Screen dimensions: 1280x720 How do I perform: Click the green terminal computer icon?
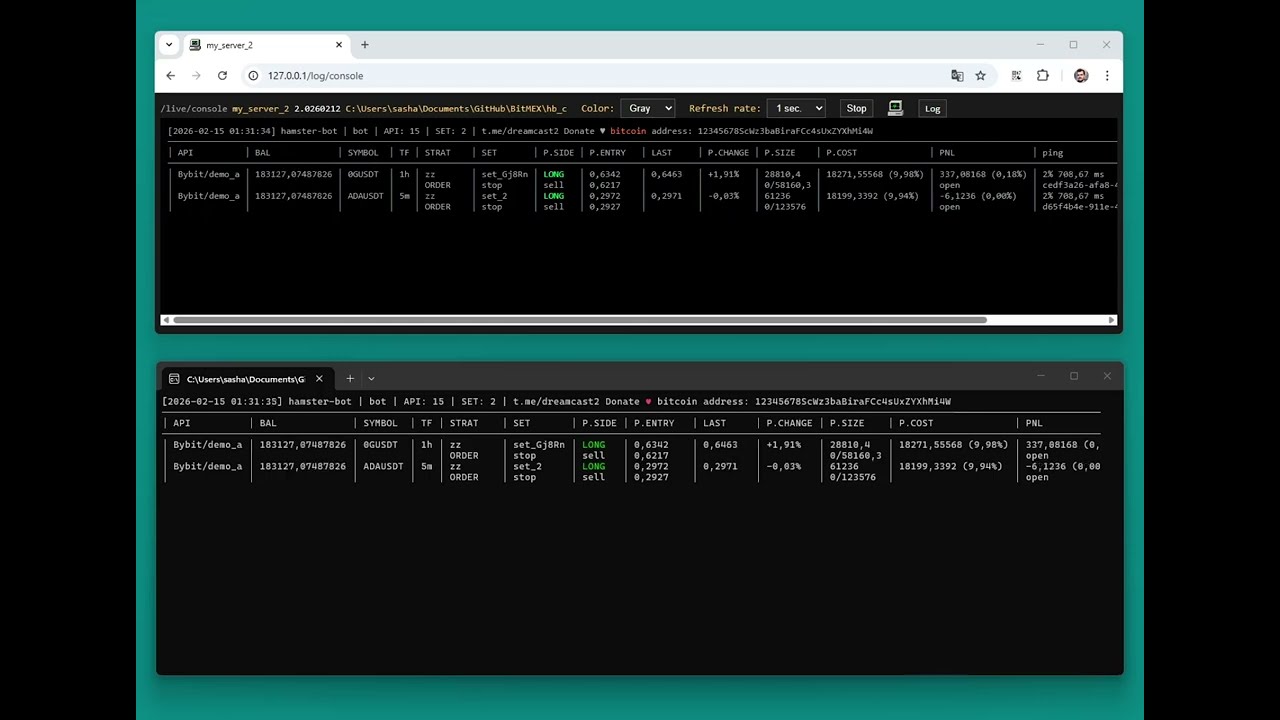895,108
